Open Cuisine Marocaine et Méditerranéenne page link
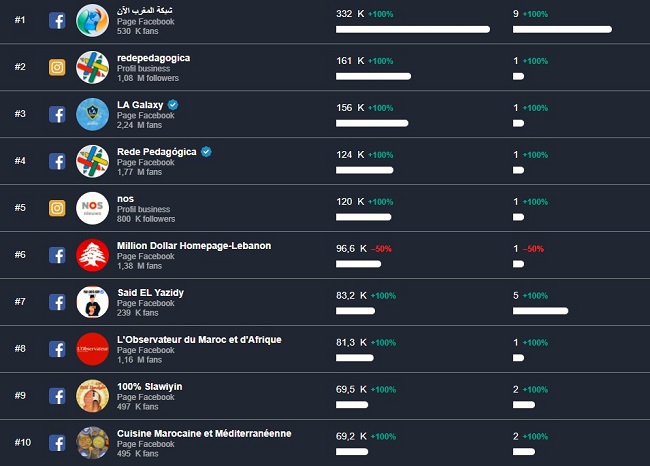This screenshot has width=650, height=466. [204, 434]
